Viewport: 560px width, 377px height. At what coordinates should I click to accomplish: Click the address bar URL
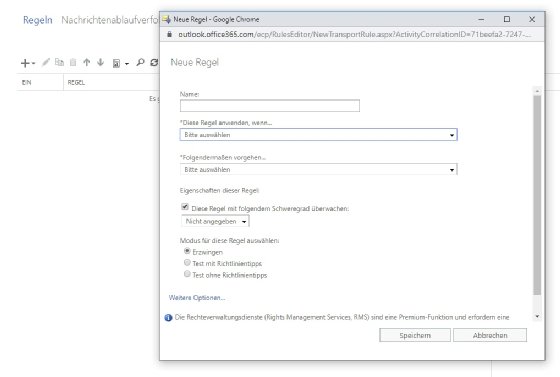354,34
